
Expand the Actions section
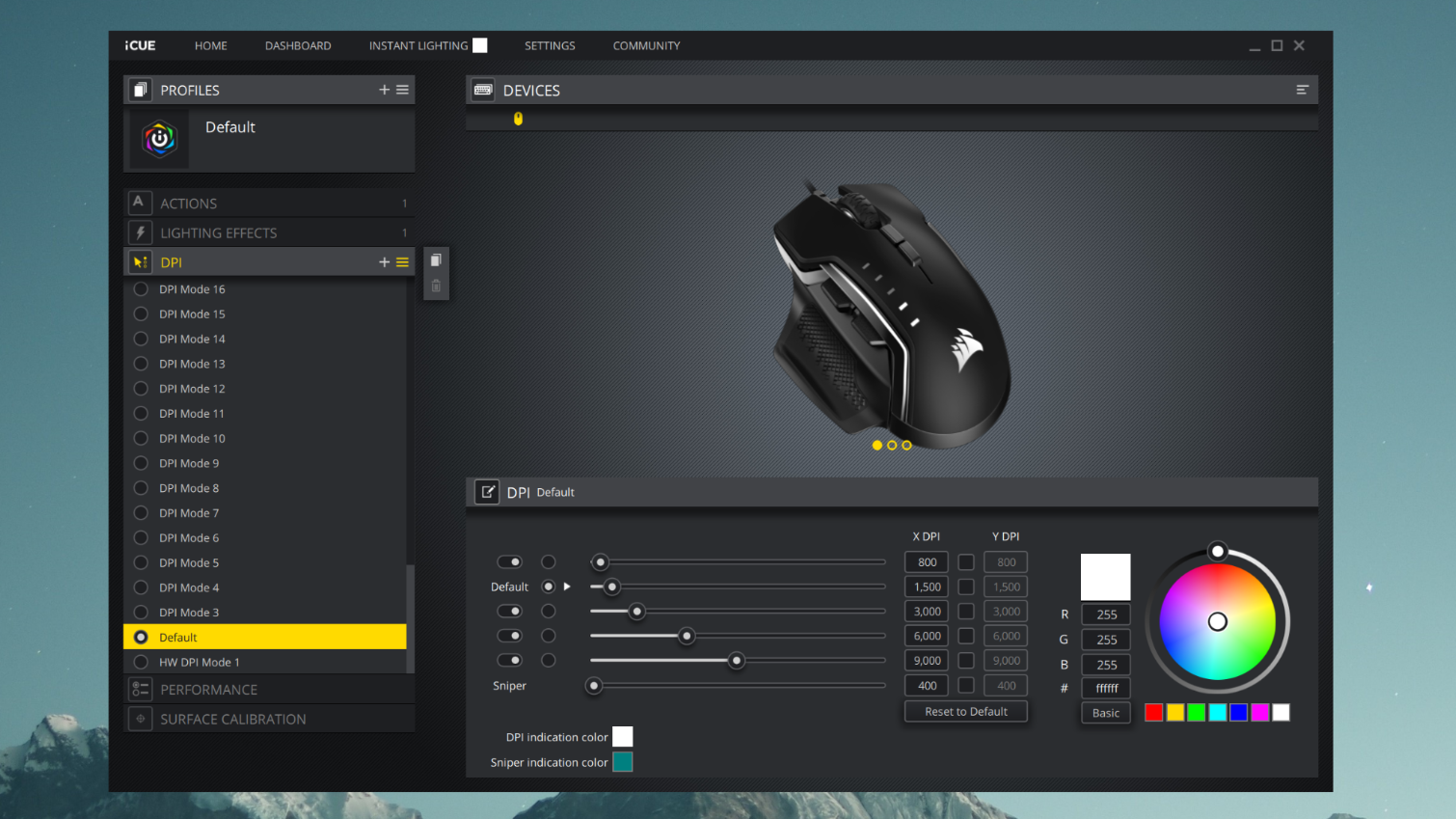click(x=269, y=204)
